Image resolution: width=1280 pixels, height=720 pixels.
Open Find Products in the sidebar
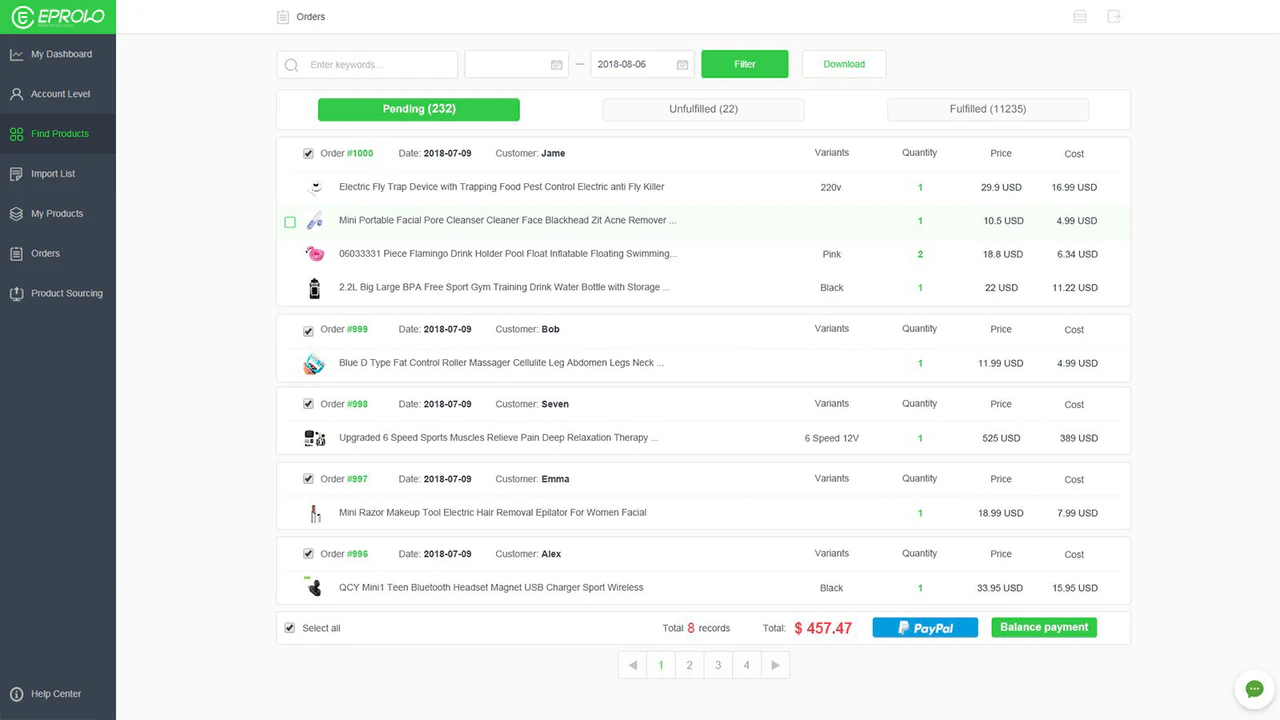pyautogui.click(x=58, y=133)
